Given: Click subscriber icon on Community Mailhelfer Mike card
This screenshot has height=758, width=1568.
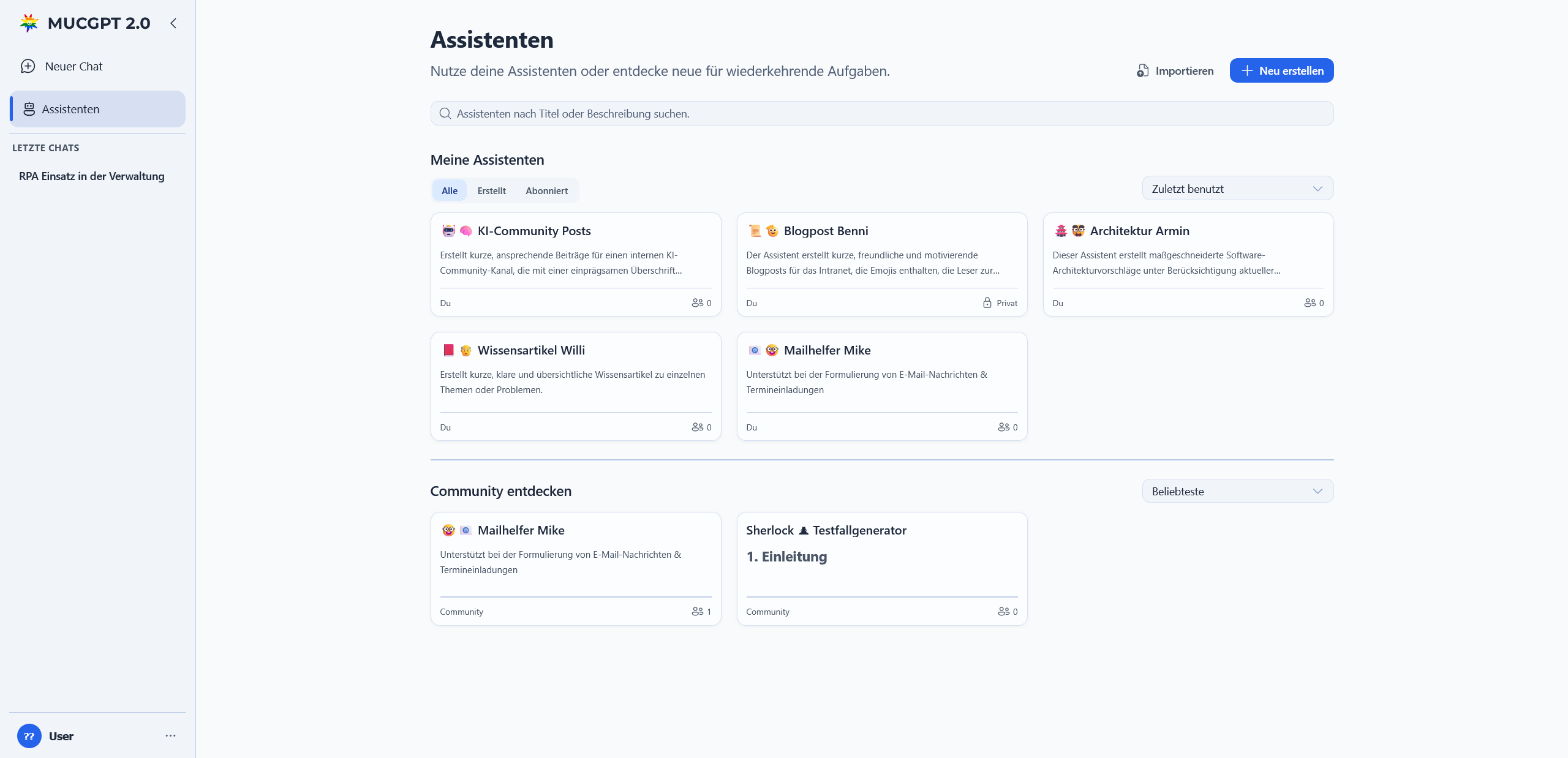Looking at the screenshot, I should 697,612.
